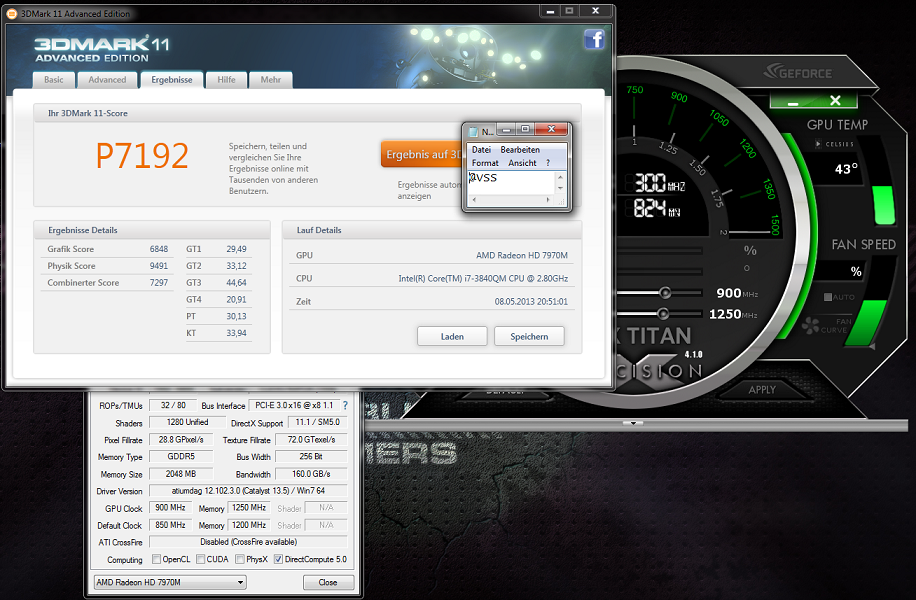Click the Physik Score value 9491
The image size is (916, 600).
click(159, 266)
